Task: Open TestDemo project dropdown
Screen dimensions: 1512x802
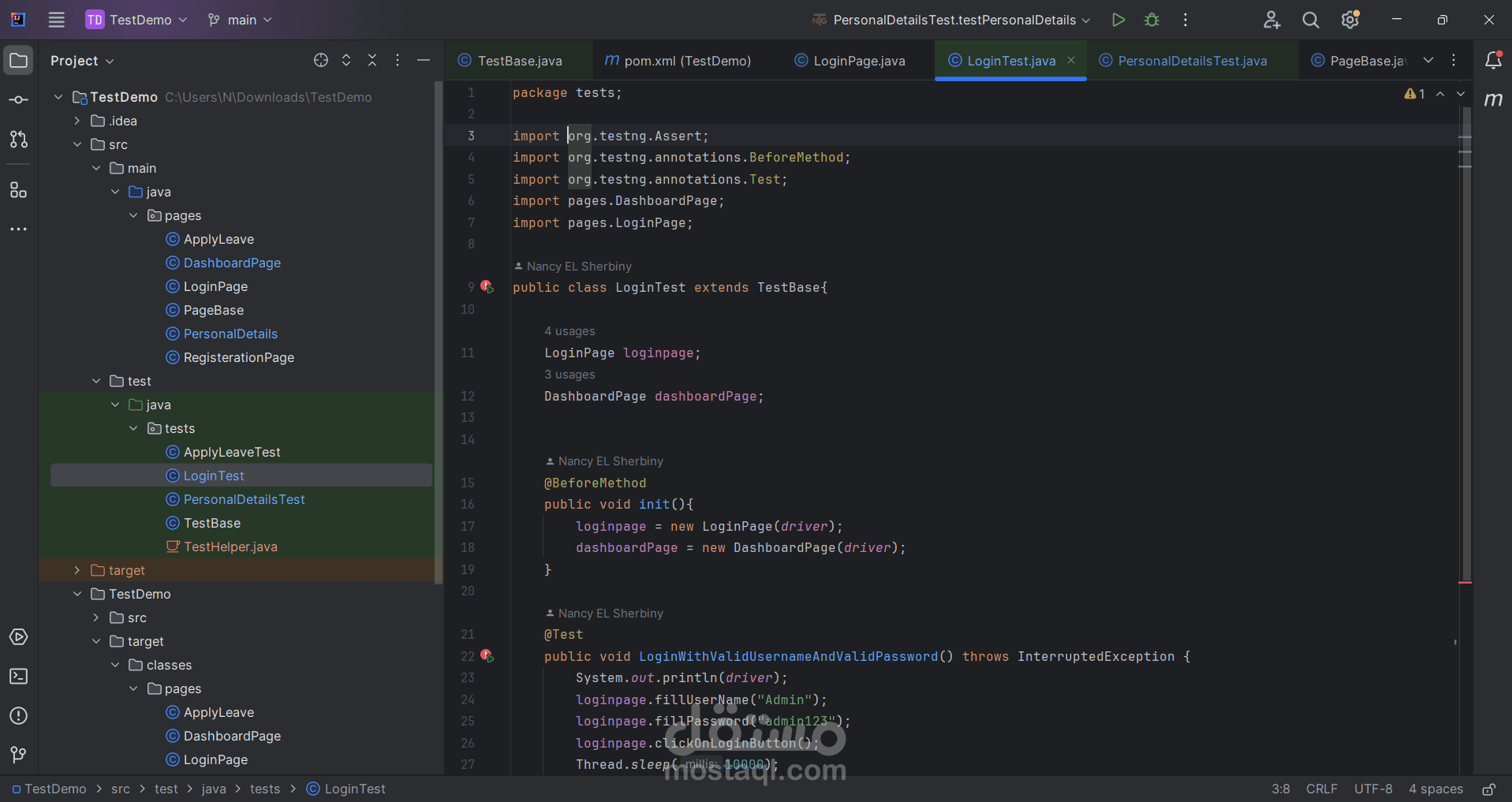Action: pos(137,20)
